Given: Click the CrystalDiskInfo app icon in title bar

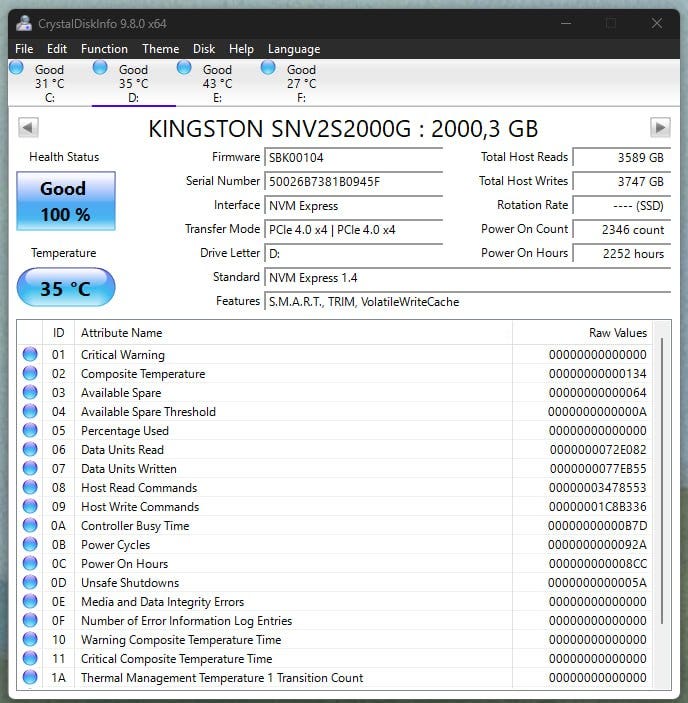Looking at the screenshot, I should [24, 23].
